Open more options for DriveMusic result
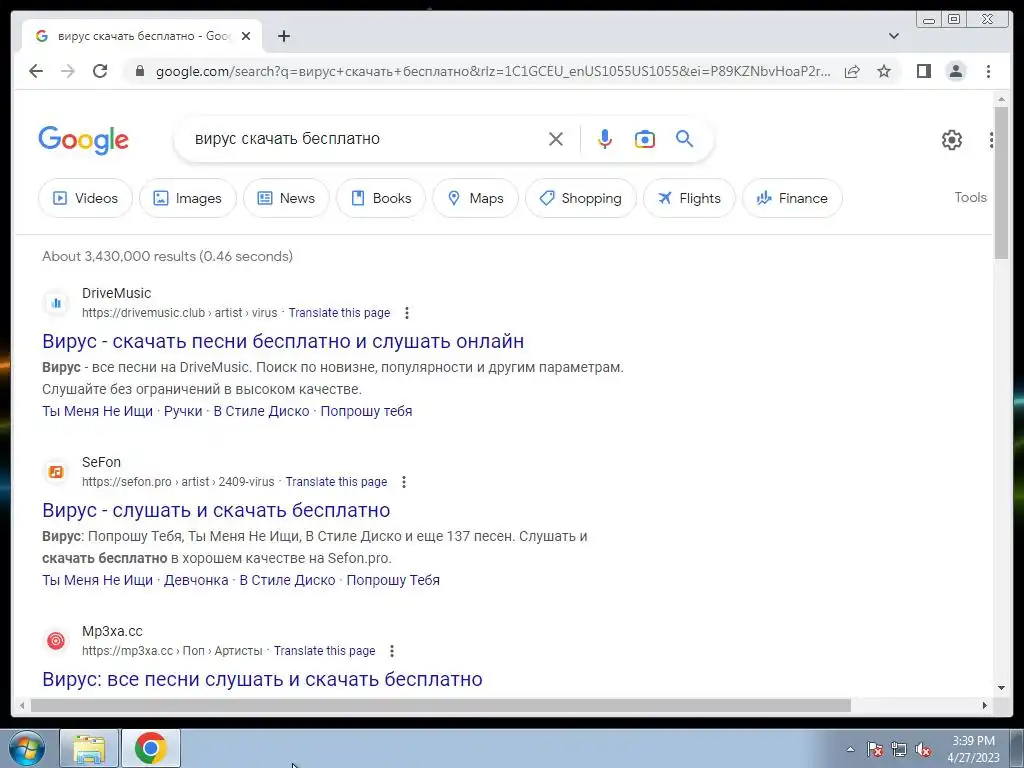Viewport: 1024px width, 768px height. tap(407, 313)
